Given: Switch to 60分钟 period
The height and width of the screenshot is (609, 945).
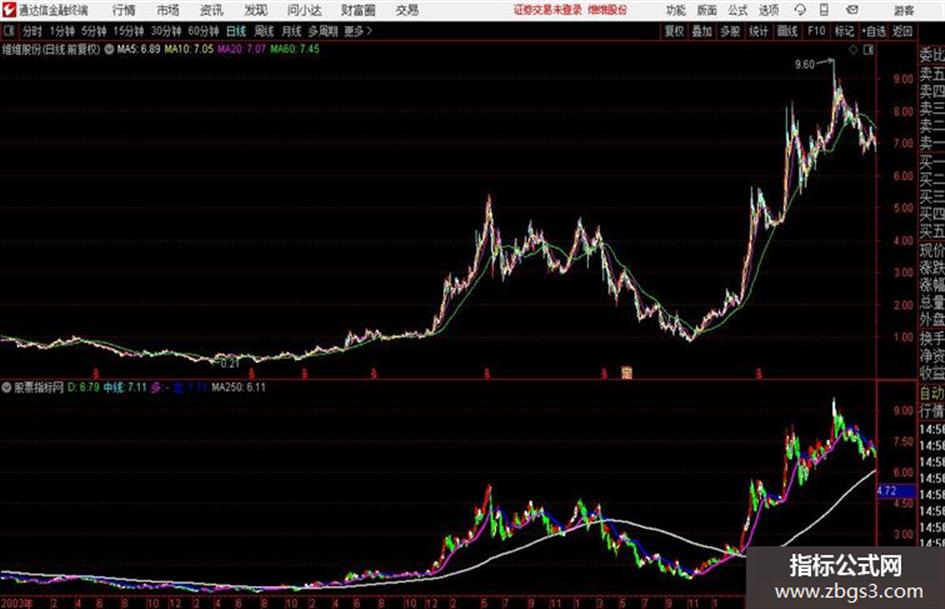Looking at the screenshot, I should 204,31.
